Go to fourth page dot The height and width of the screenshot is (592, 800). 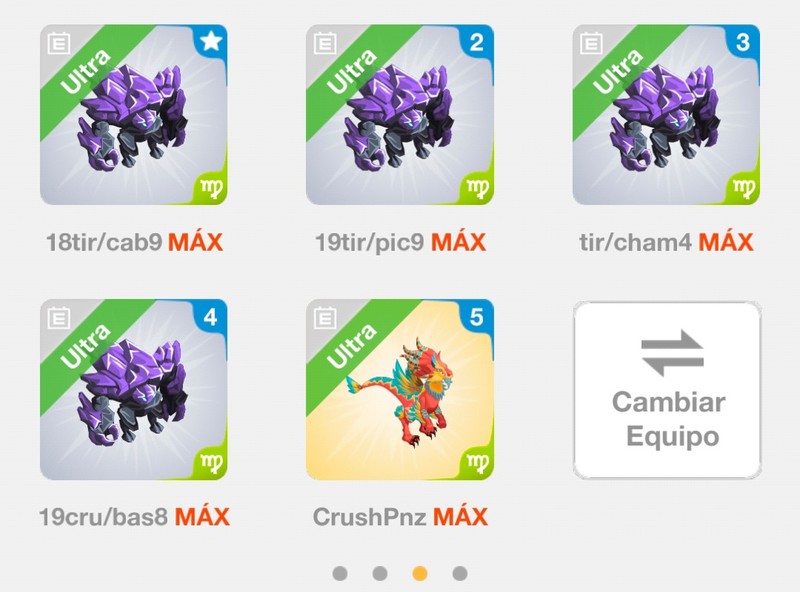[x=460, y=574]
